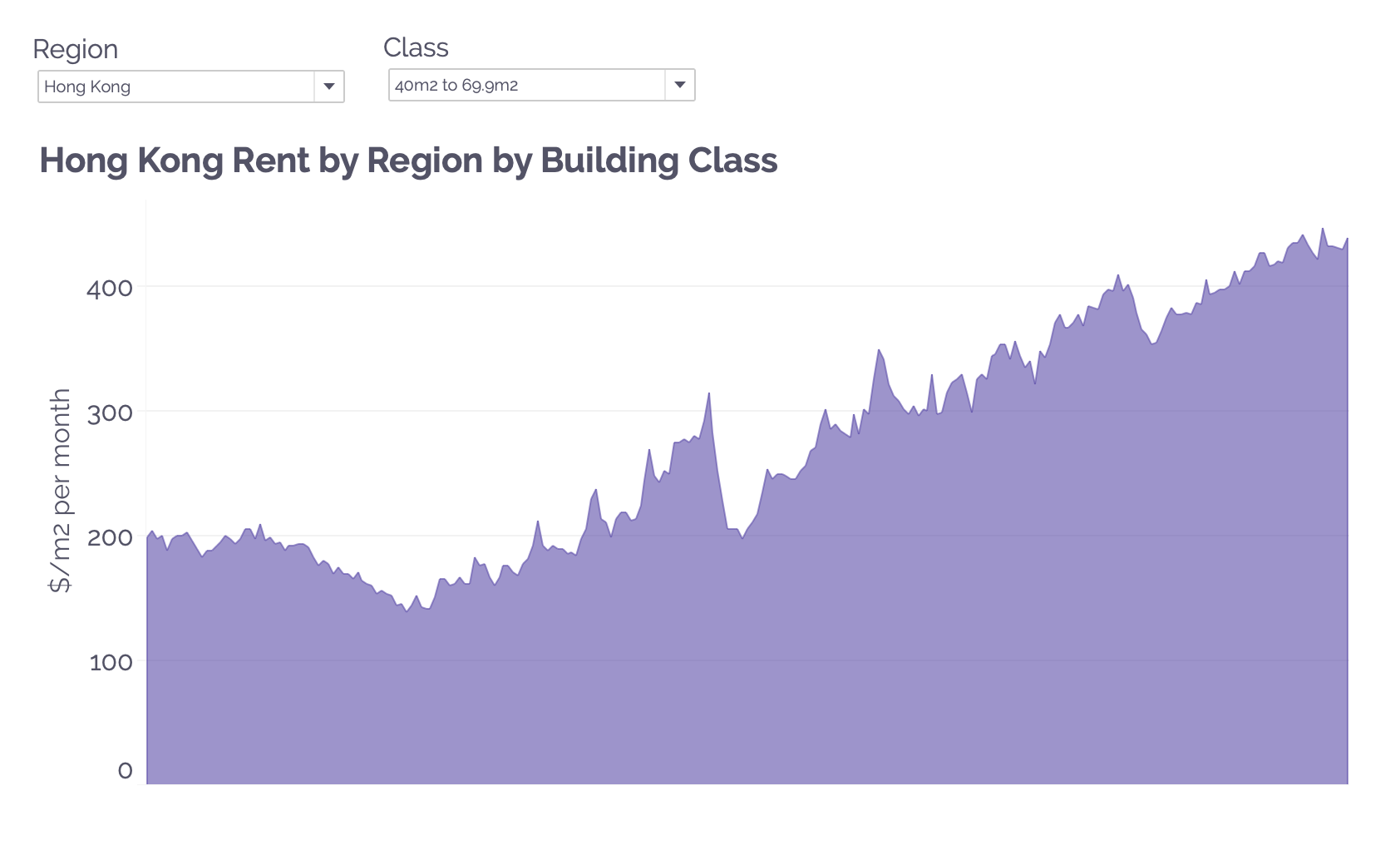This screenshot has height=855, width=1400.
Task: Click the 200 y-axis tick label
Action: 110,537
